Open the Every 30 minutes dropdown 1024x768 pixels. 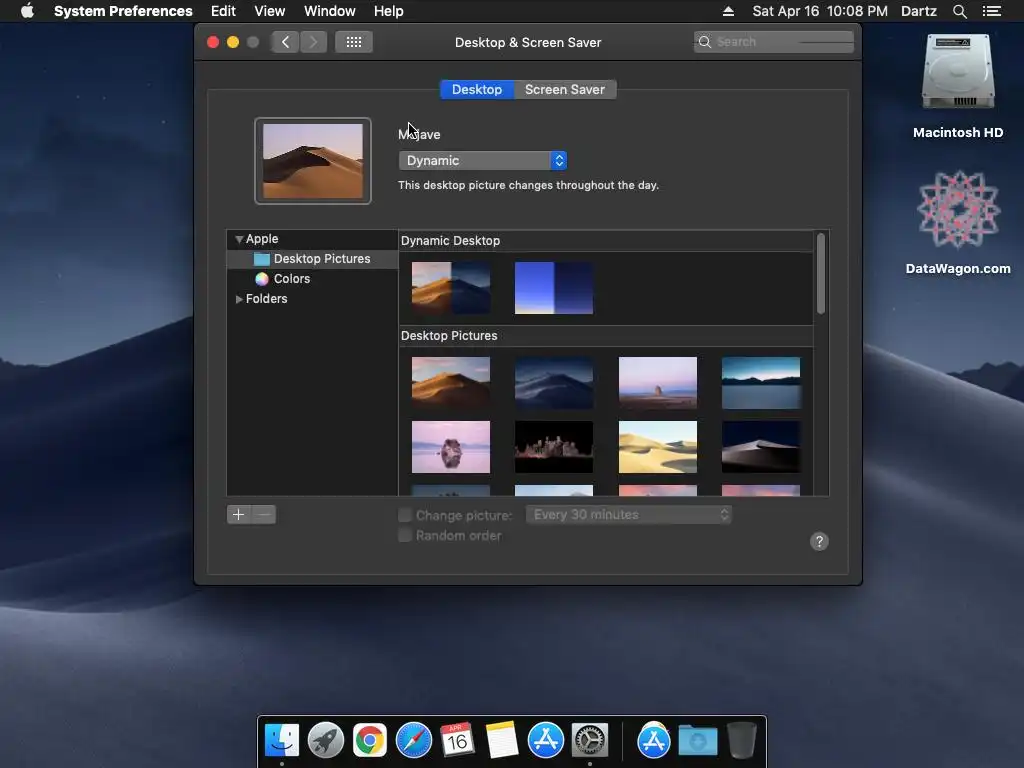point(628,515)
